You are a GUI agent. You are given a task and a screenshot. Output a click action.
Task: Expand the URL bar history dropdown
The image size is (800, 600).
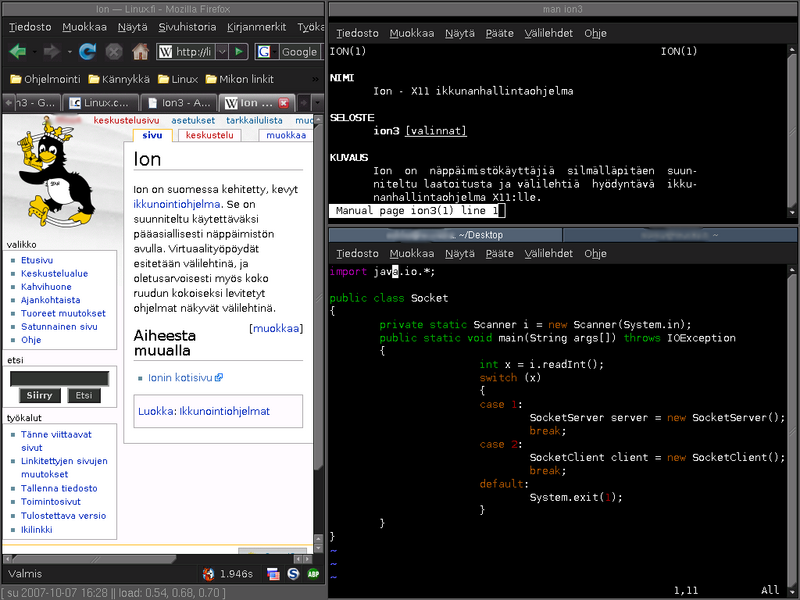(221, 52)
